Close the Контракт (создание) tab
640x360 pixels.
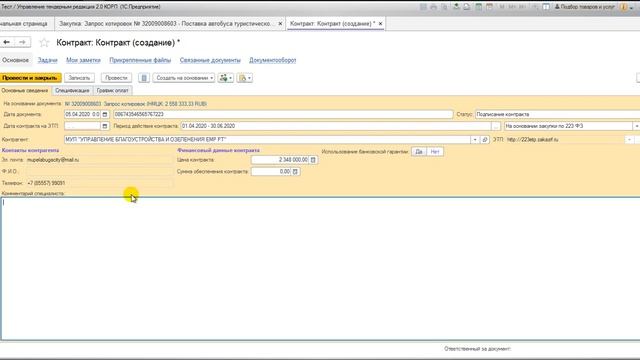click(380, 24)
